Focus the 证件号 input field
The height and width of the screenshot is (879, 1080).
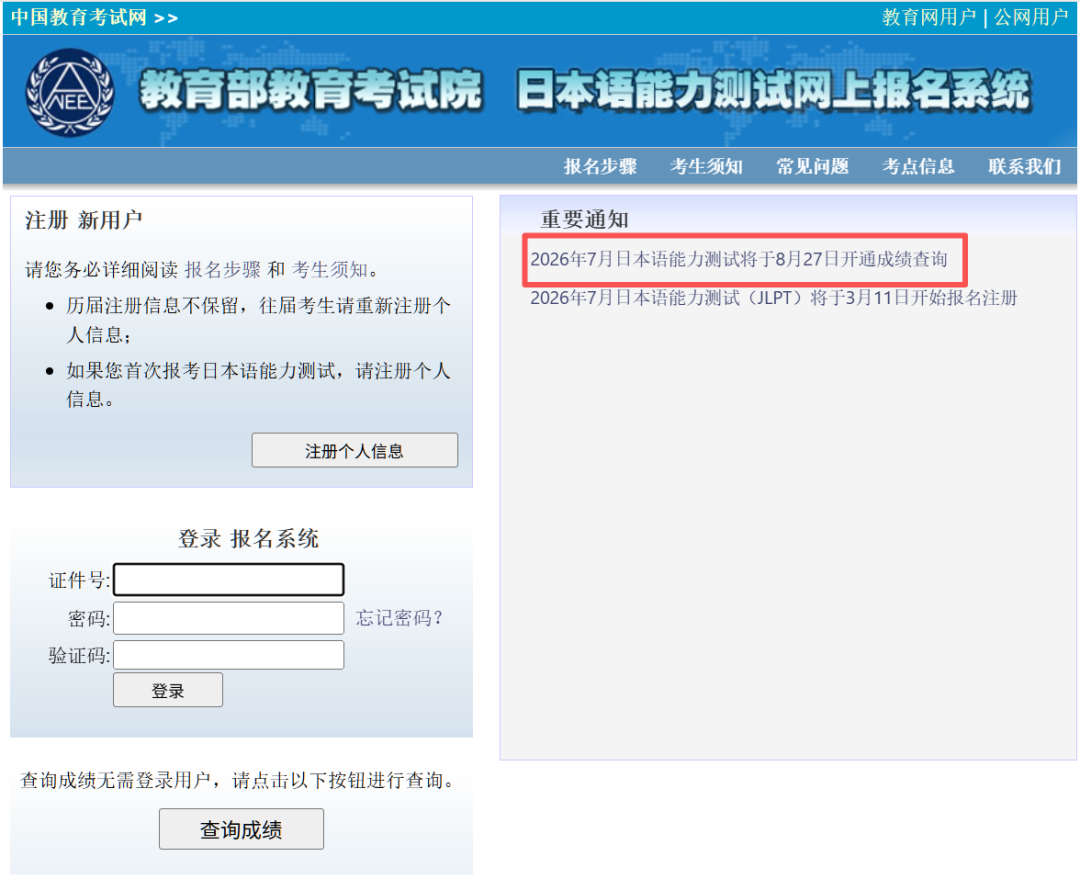click(229, 579)
